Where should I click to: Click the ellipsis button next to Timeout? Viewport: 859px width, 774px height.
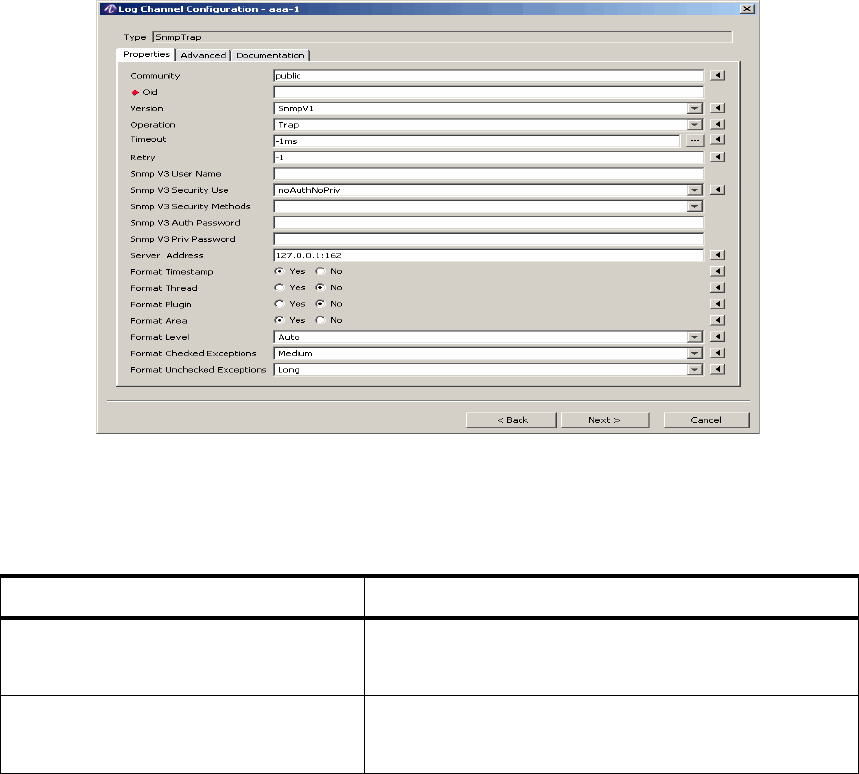click(x=694, y=141)
